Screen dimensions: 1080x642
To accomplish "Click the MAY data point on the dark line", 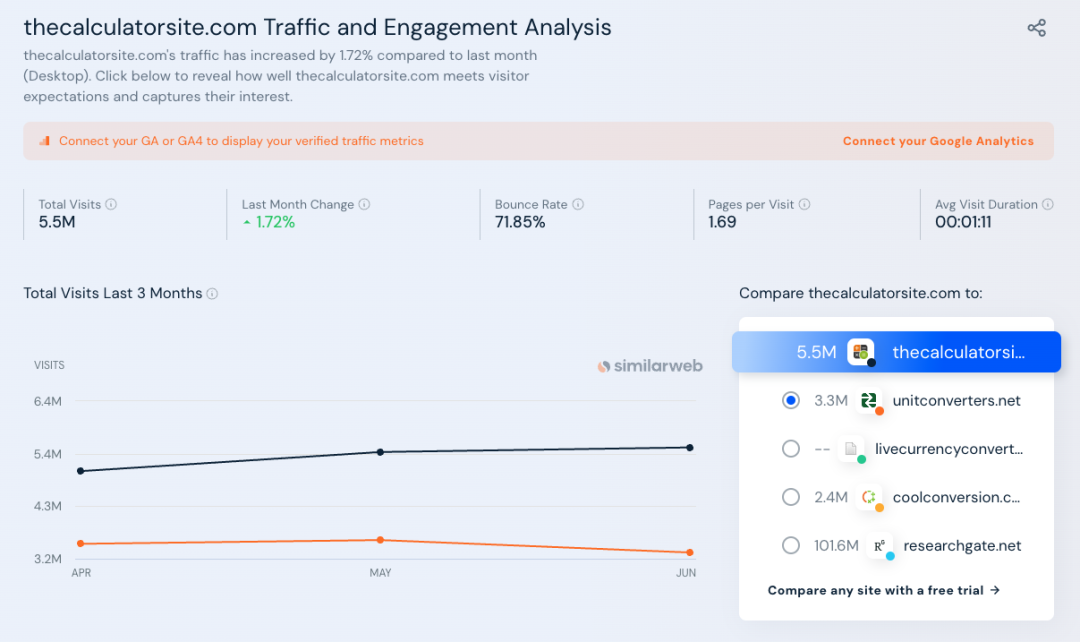I will click(380, 452).
